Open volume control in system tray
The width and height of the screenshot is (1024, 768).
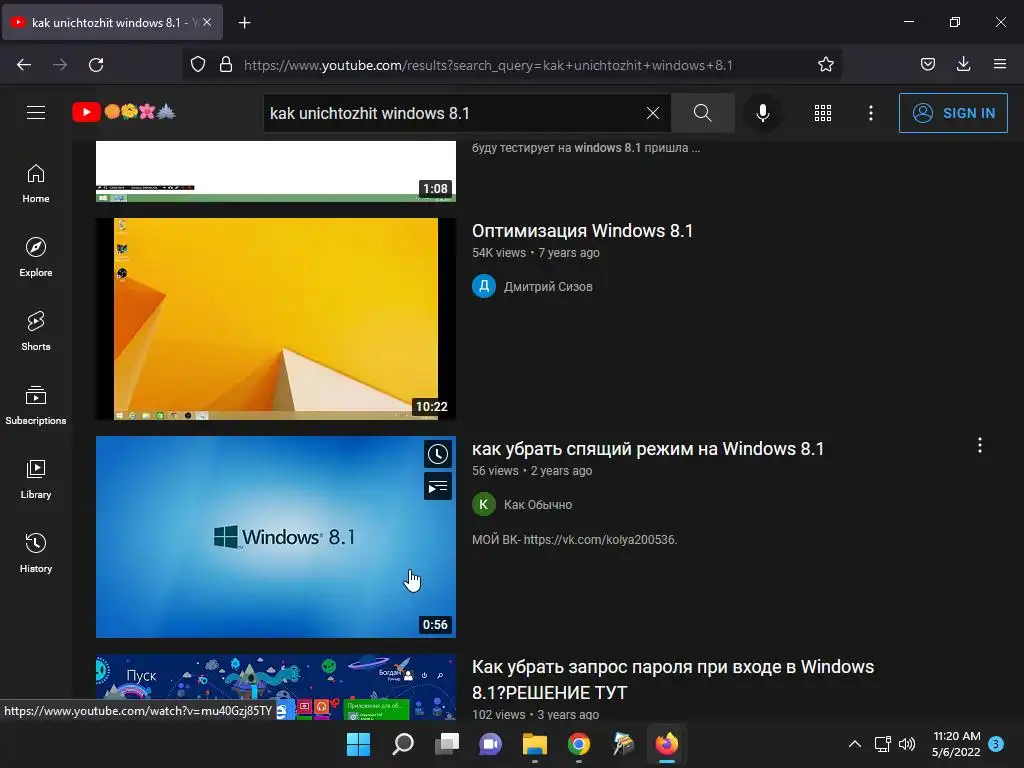[x=907, y=744]
